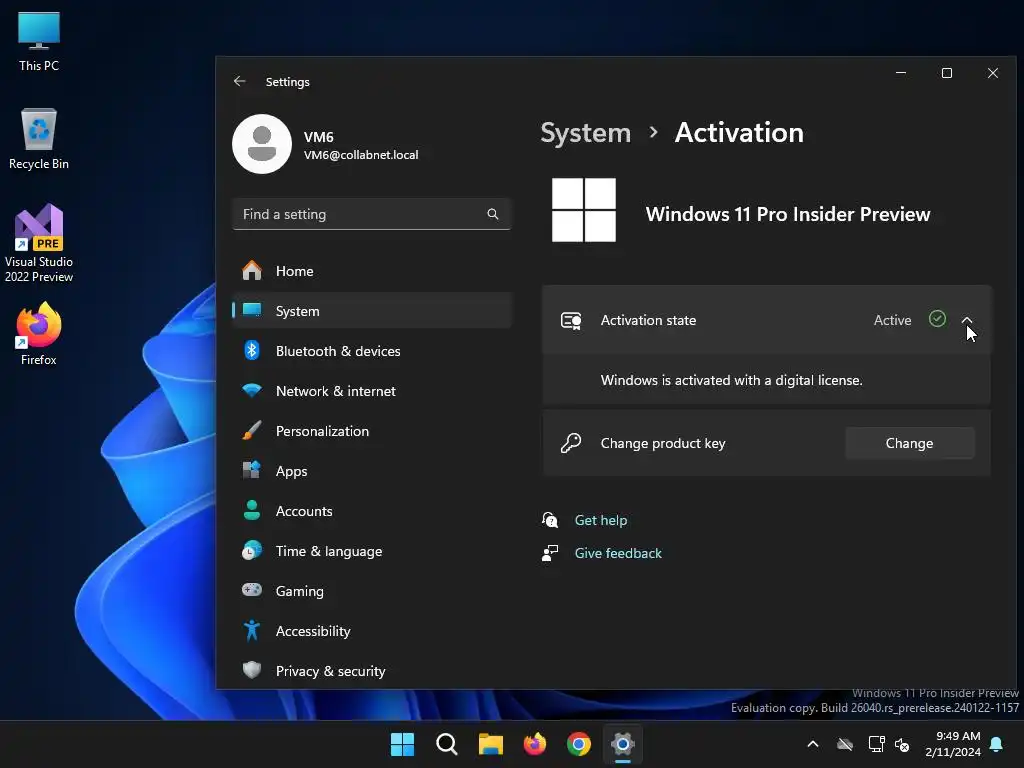This screenshot has height=768, width=1024.
Task: Collapse the Activation state section chevron
Action: 967,320
